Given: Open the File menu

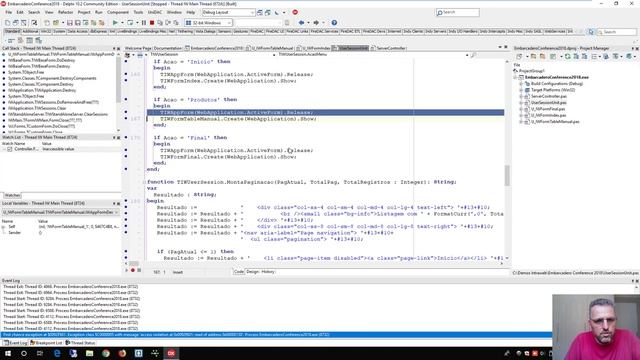Looking at the screenshot, I should coord(8,13).
